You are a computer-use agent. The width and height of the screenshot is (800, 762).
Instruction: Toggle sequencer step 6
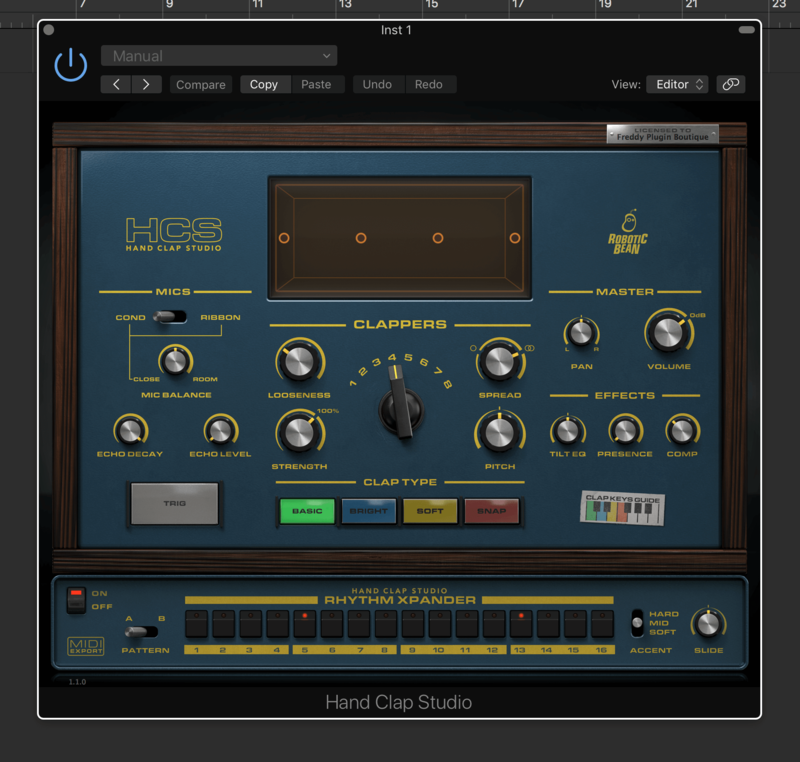coord(332,623)
